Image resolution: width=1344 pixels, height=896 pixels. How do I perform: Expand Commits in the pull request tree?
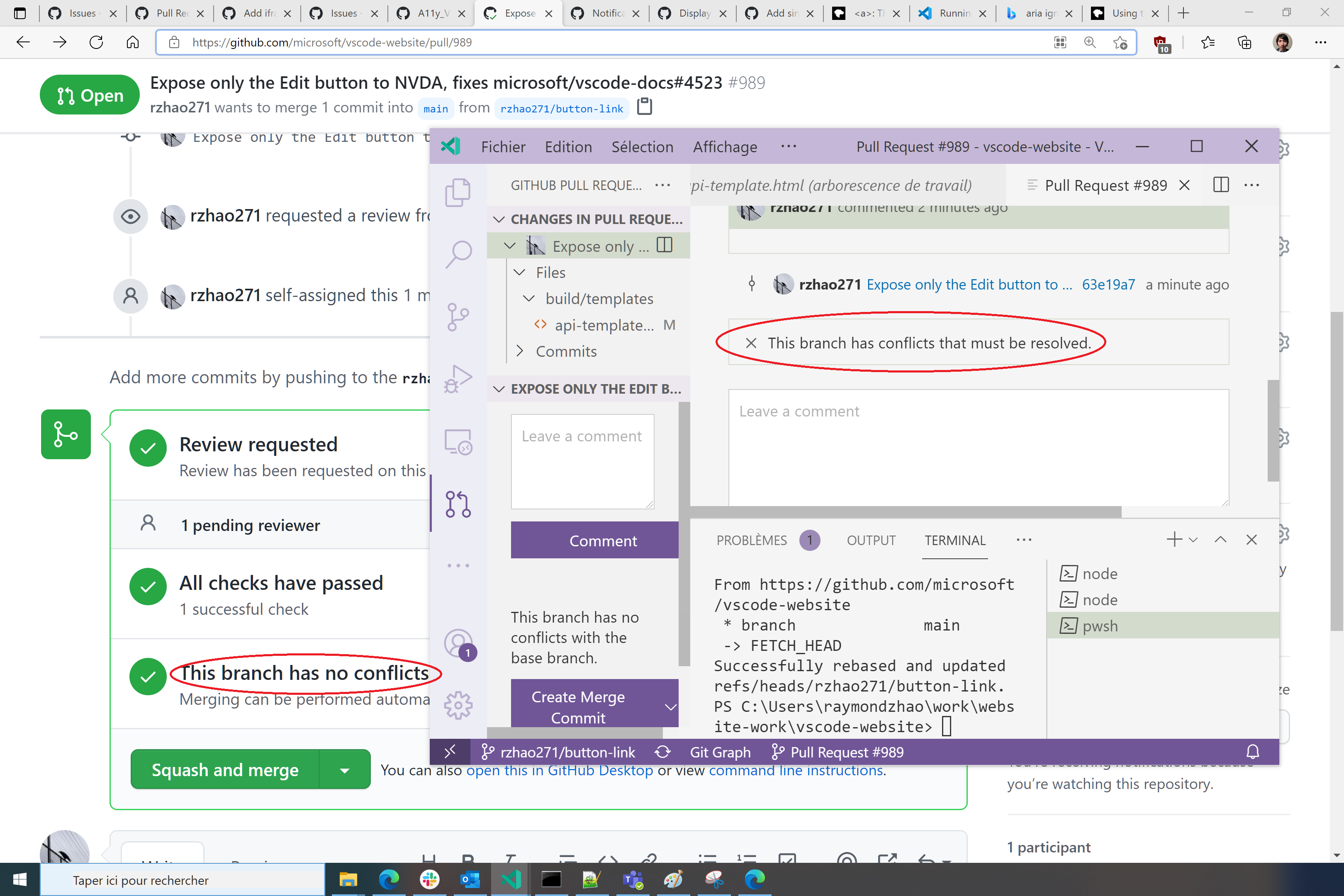(521, 351)
